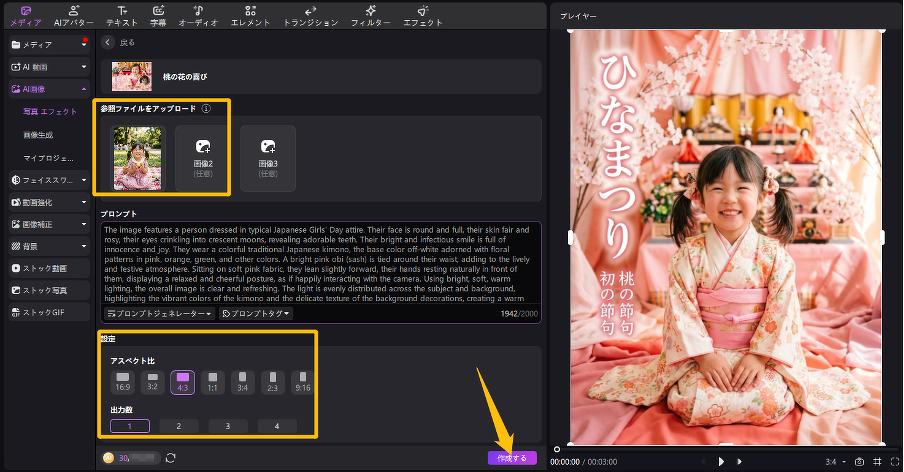Switch to the テキスト tab
Viewport: 904px width, 472px height.
(x=122, y=14)
